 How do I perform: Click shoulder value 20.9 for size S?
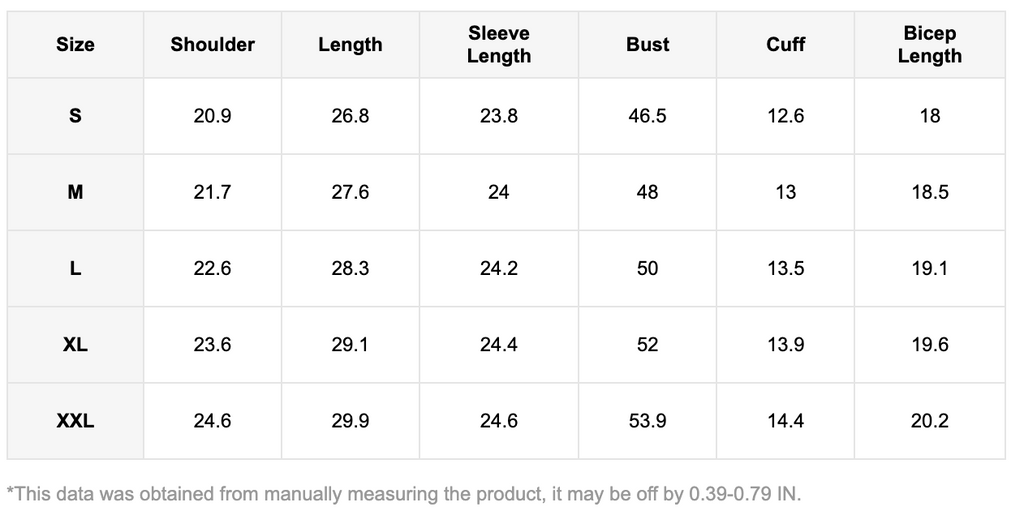pos(212,116)
